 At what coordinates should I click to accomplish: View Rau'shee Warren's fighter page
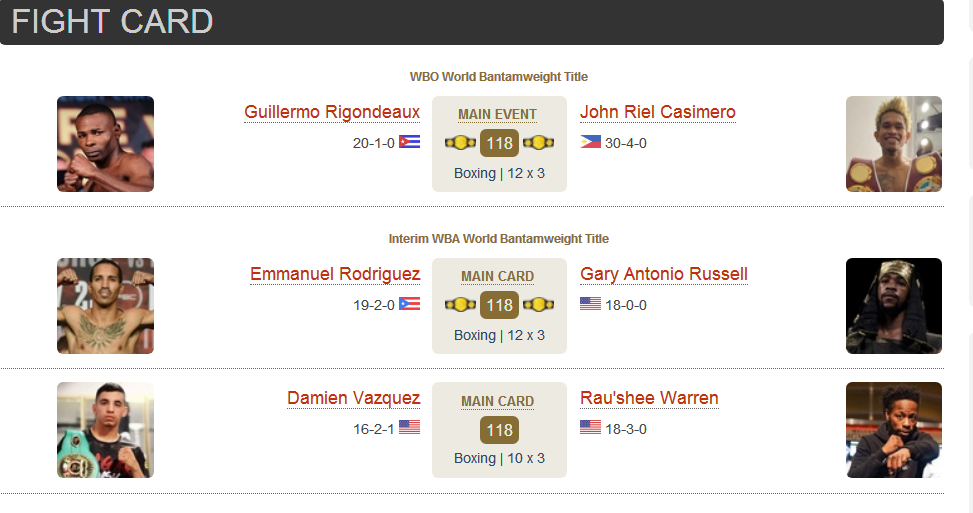tap(649, 398)
